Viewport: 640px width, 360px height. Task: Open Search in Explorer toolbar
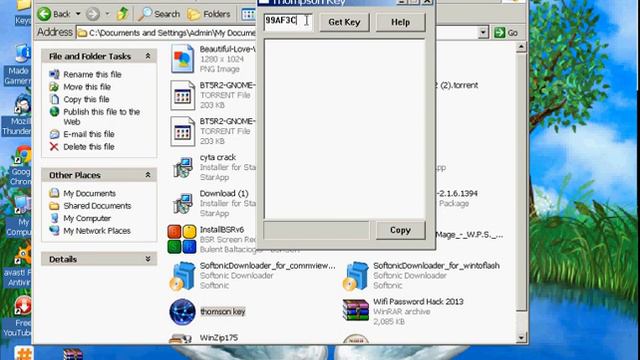coord(159,14)
